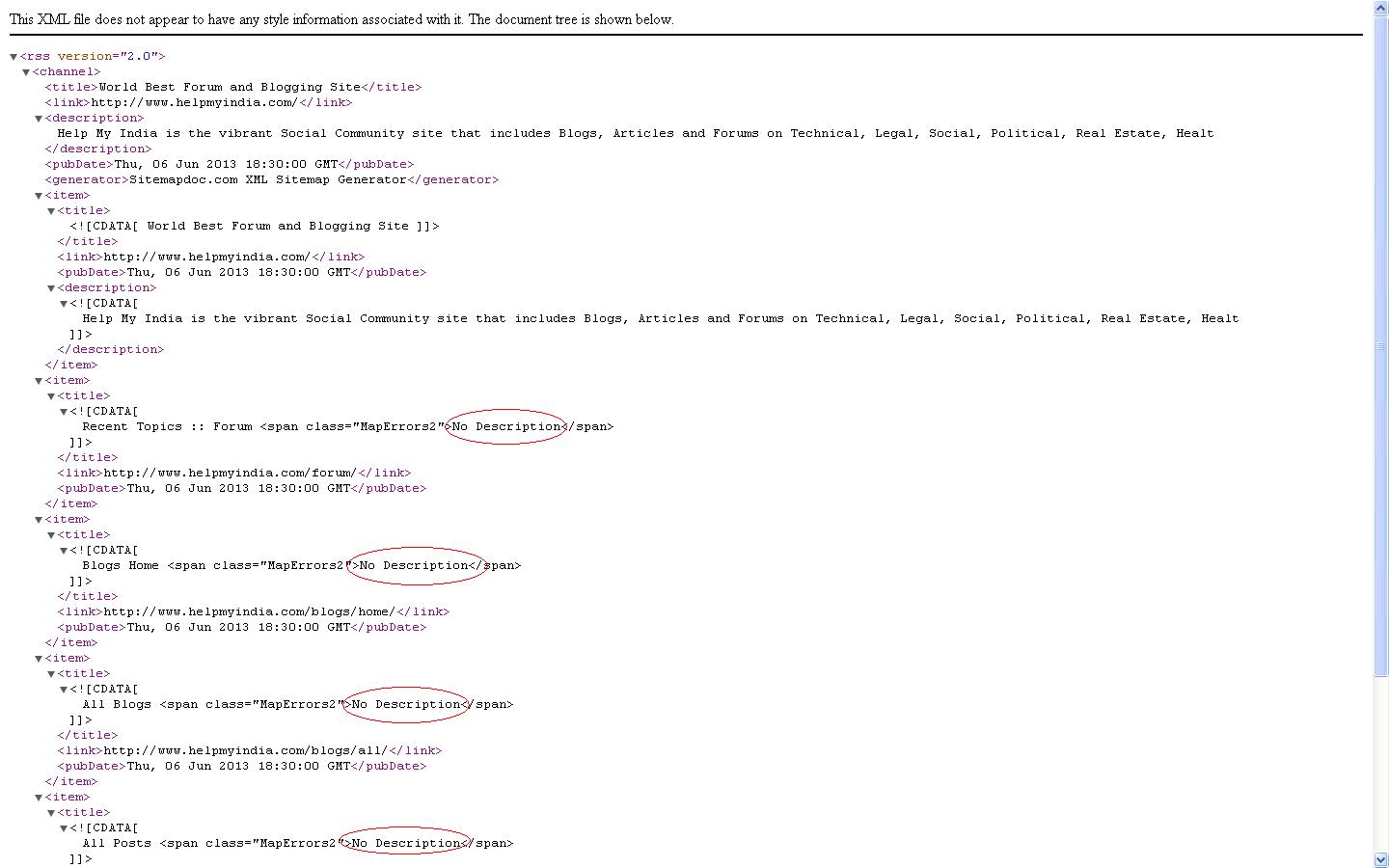Click the vertical scrollbar thumb
The width and height of the screenshot is (1389, 868).
(x=1380, y=345)
